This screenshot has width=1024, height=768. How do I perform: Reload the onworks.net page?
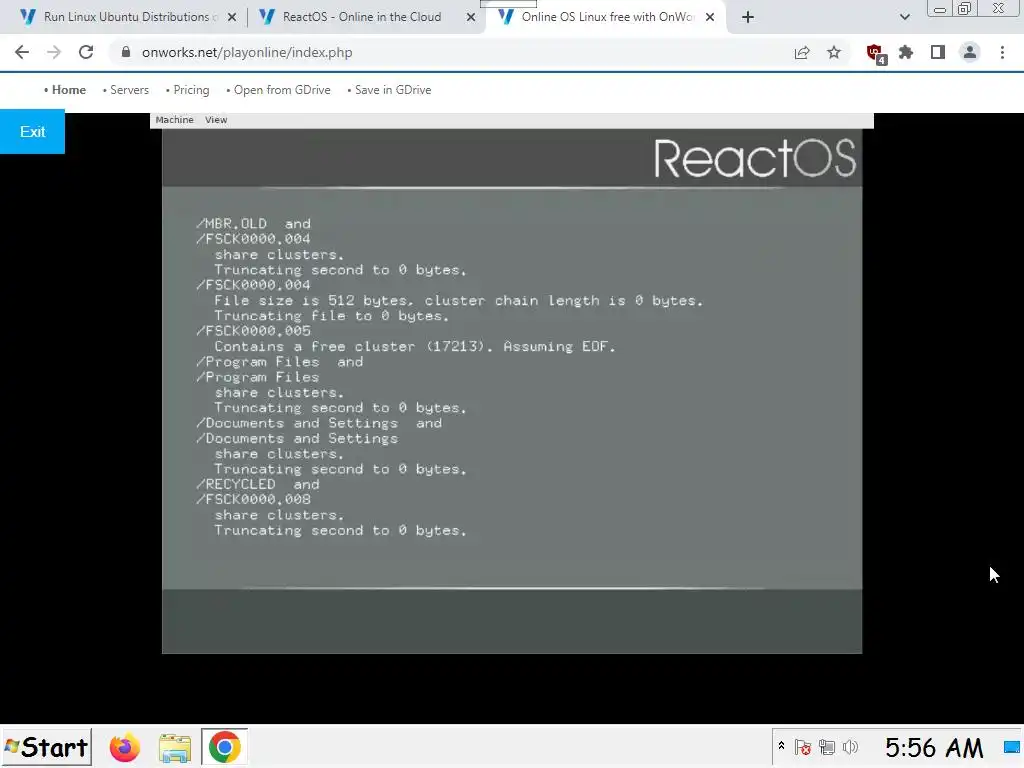(86, 52)
